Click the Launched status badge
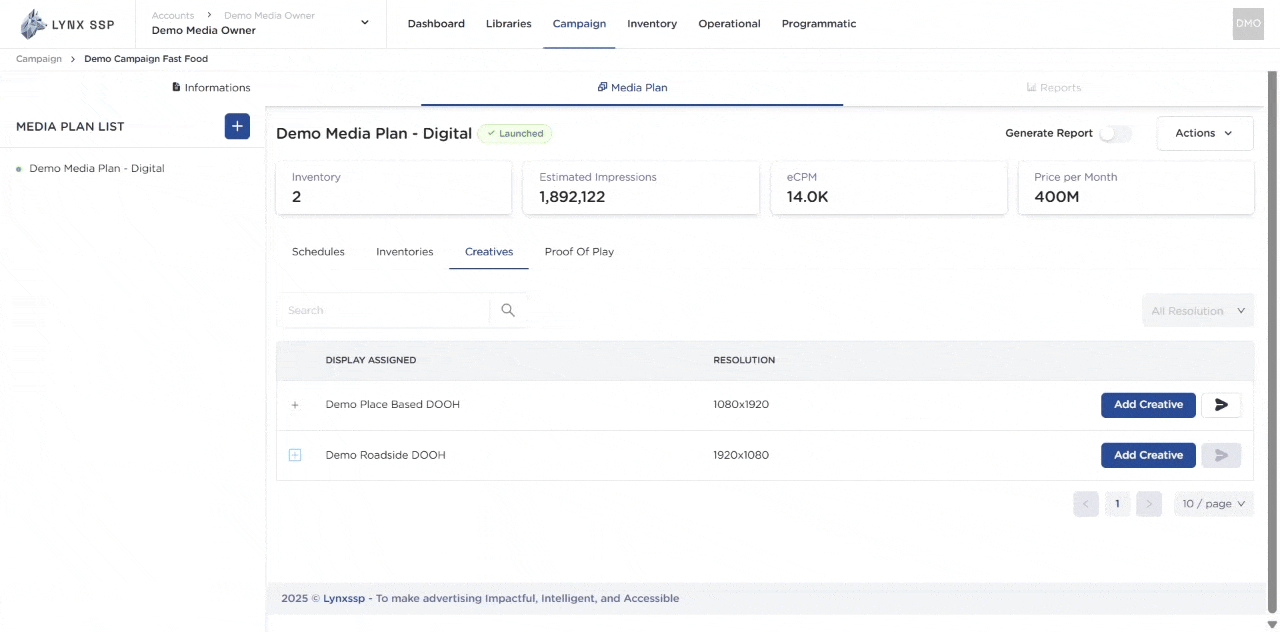The height and width of the screenshot is (632, 1280). pos(514,134)
